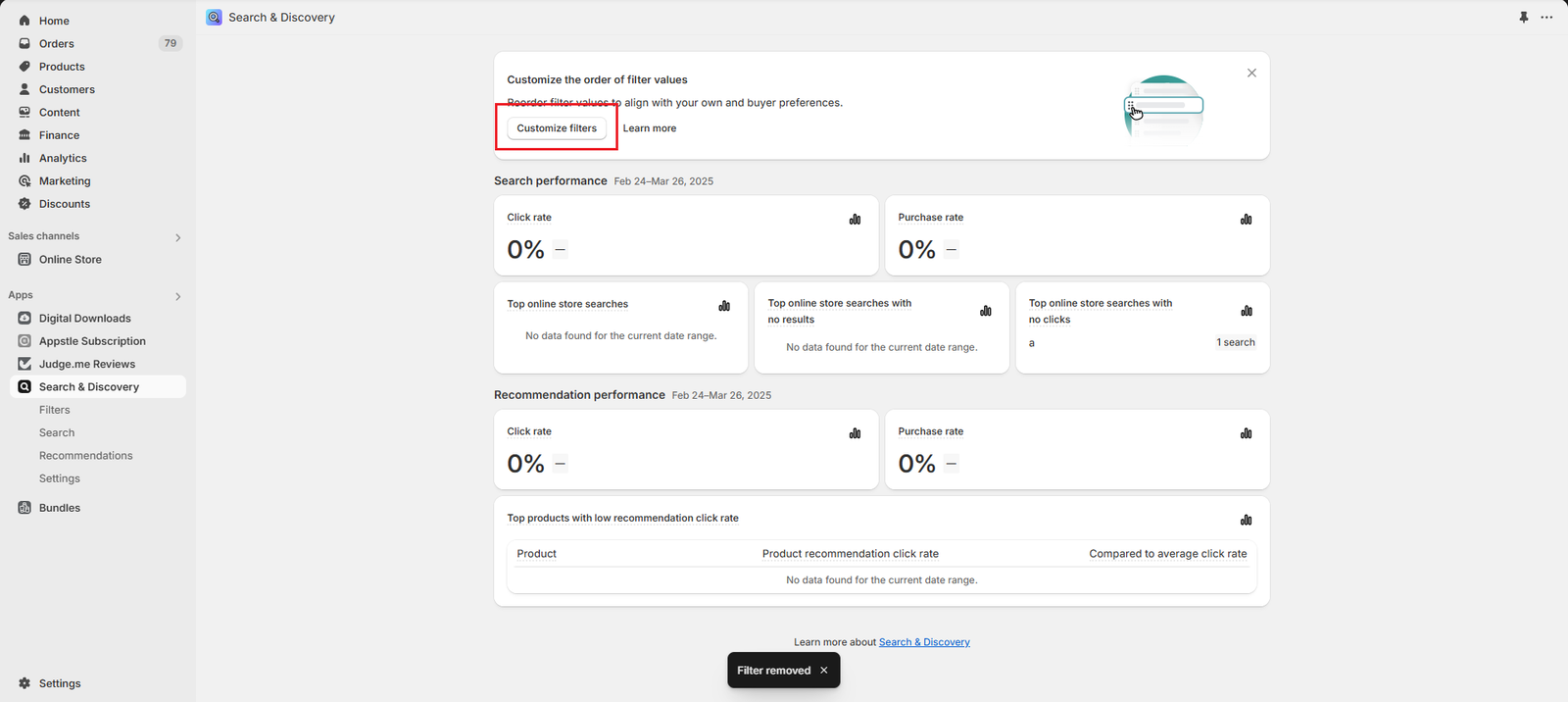
Task: Click the '1 search' count
Action: click(x=1236, y=343)
